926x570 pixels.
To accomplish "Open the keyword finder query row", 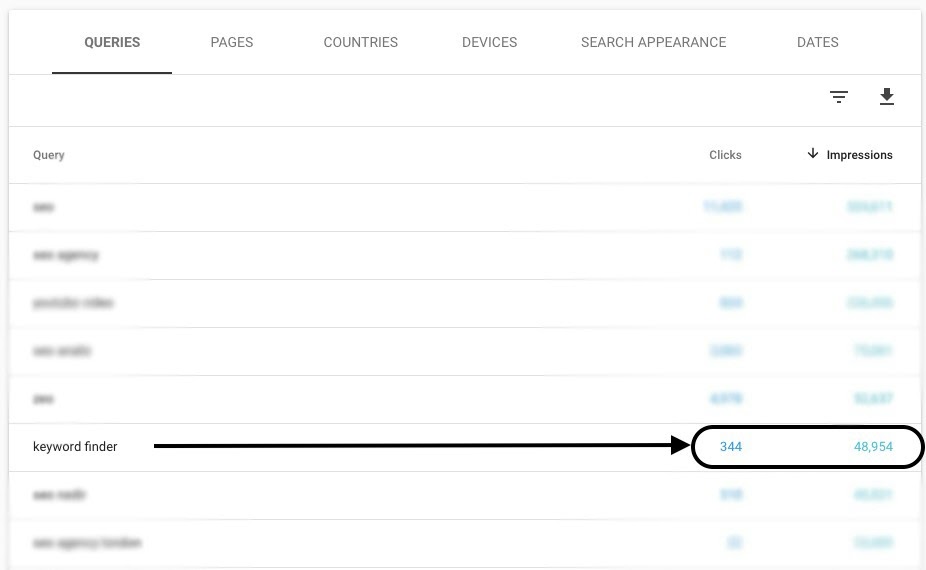I will click(x=465, y=447).
